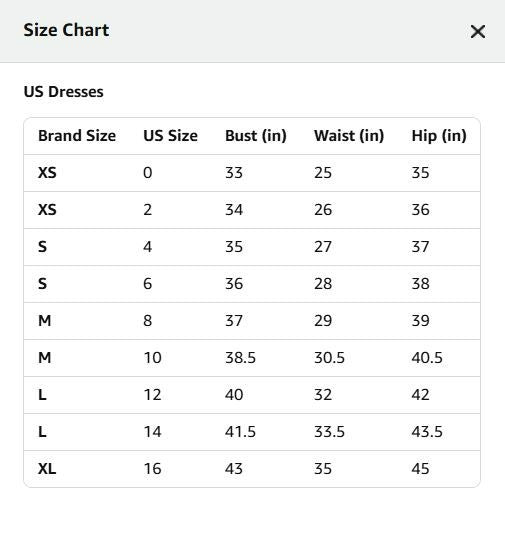Screen dimensions: 505x534
Task: Select hip value 45
Action: (x=420, y=469)
